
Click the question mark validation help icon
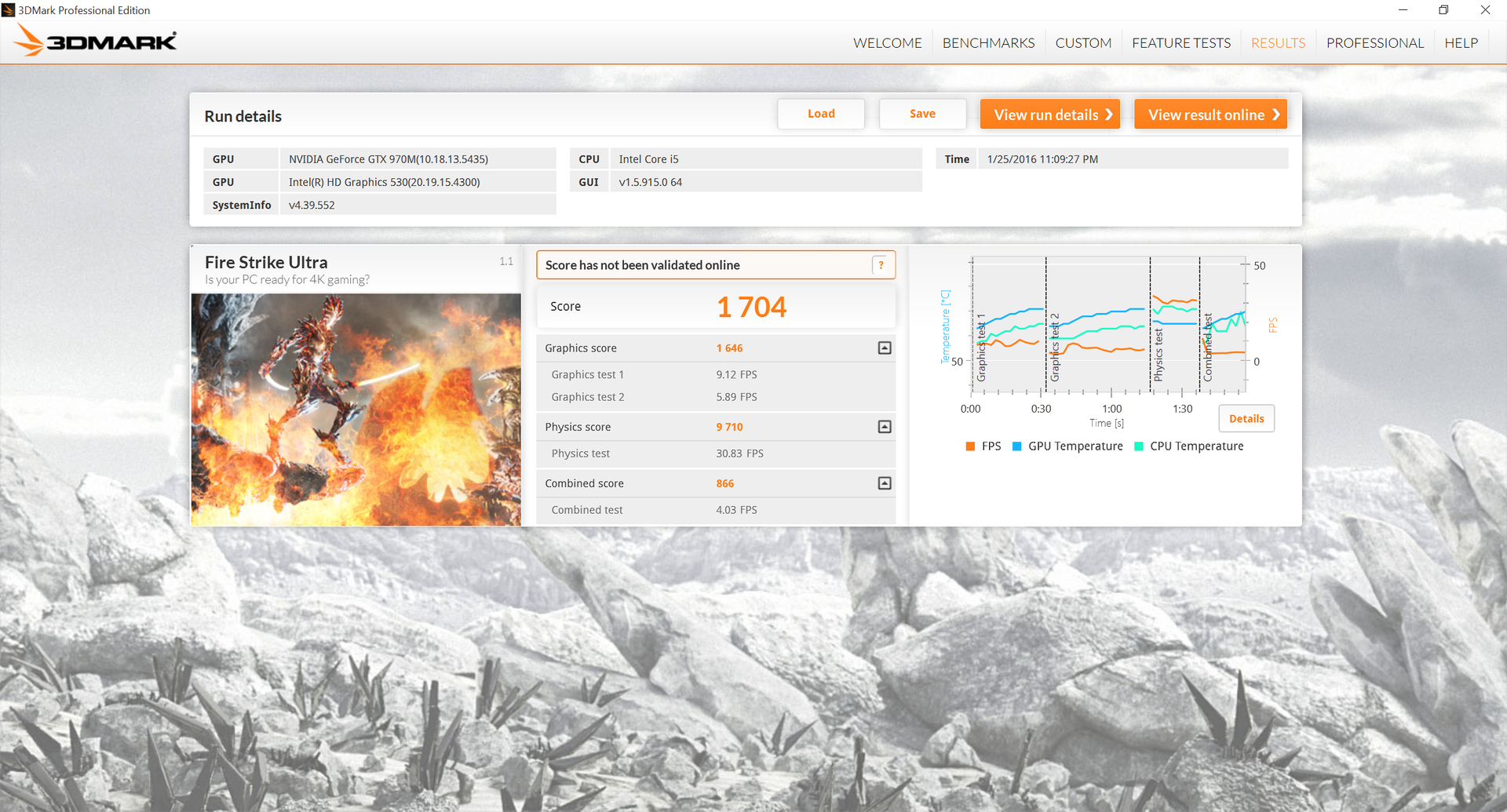pos(881,265)
